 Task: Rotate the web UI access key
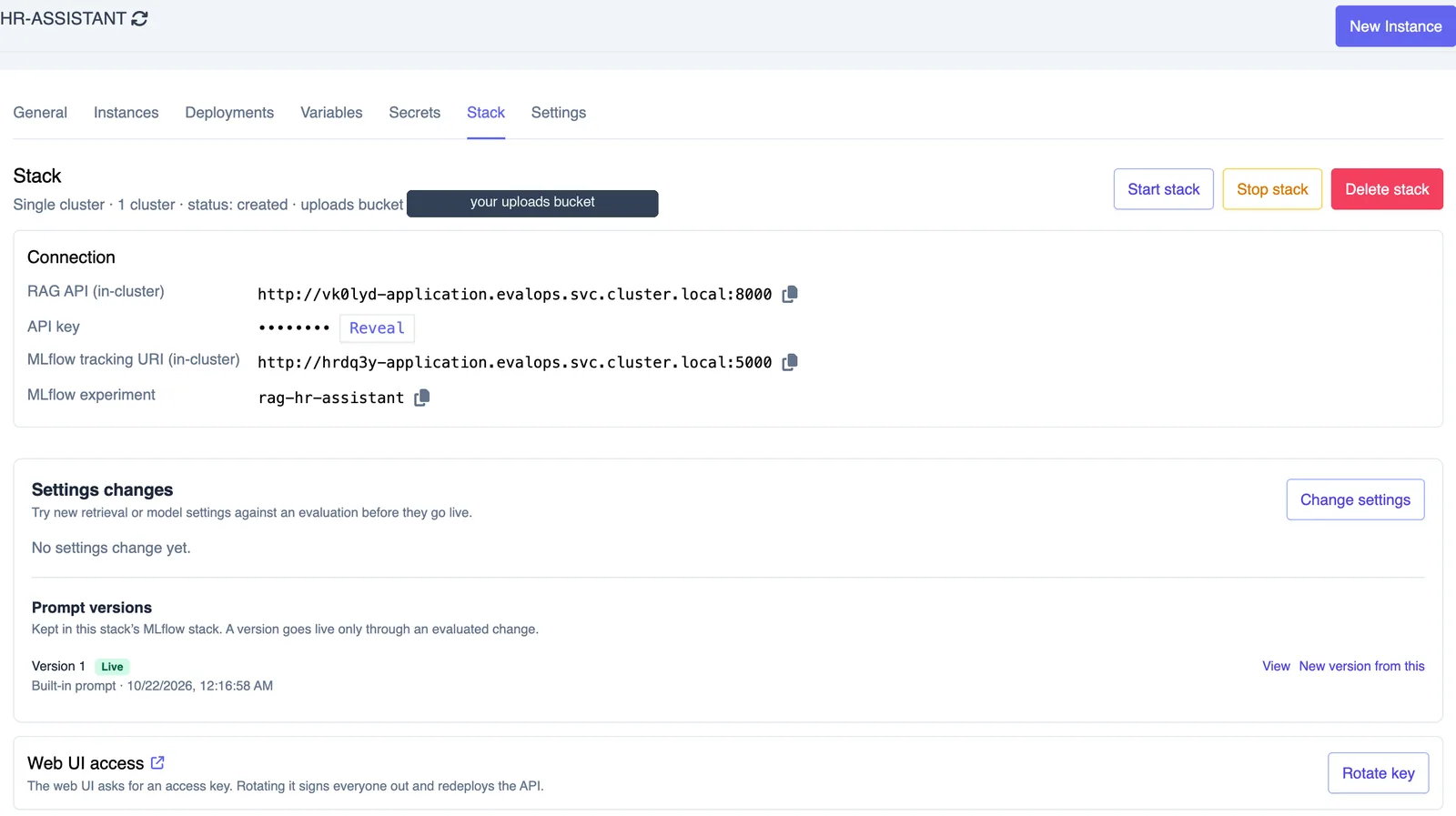pos(1378,773)
